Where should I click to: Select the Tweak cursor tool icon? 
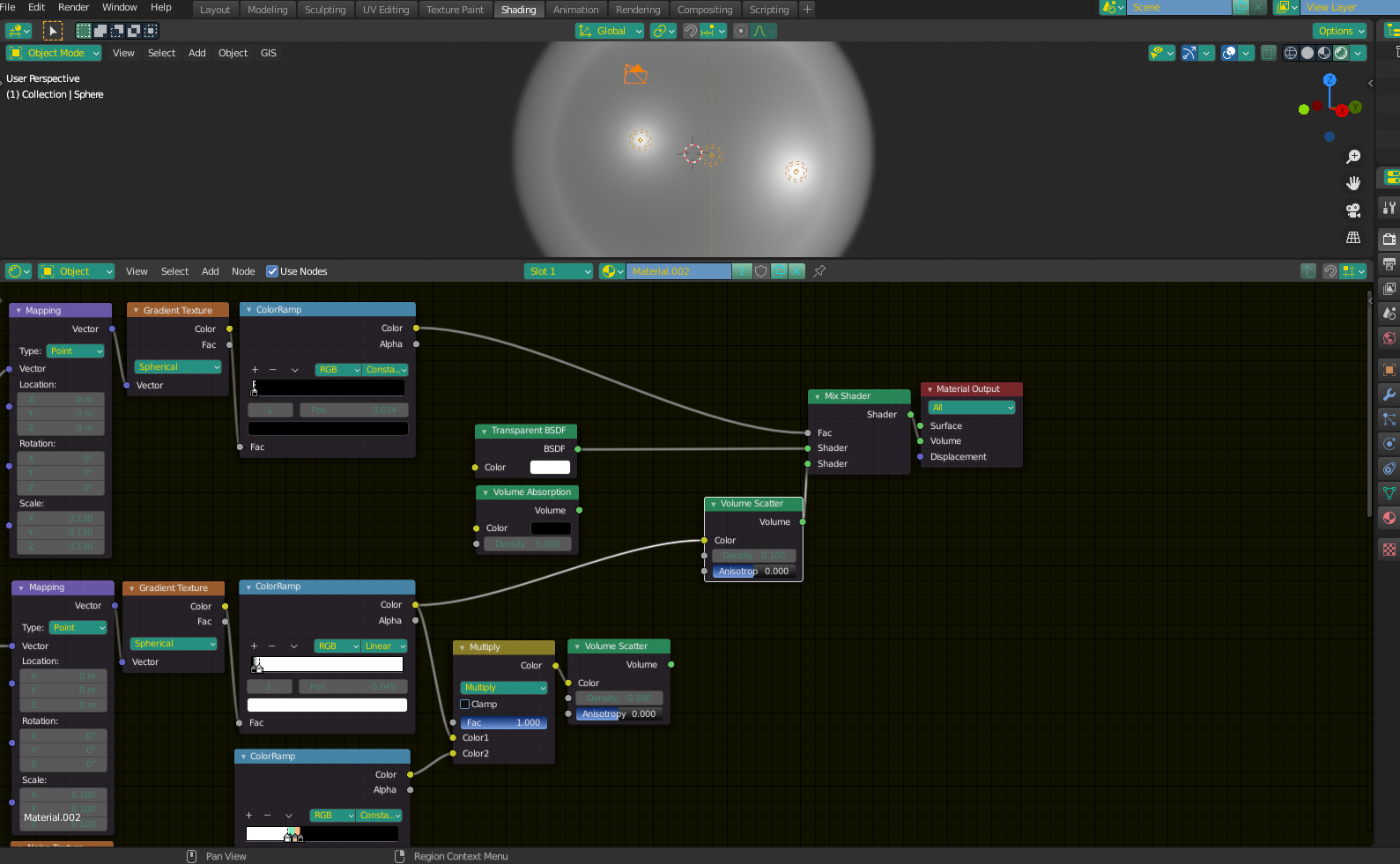pyautogui.click(x=53, y=31)
